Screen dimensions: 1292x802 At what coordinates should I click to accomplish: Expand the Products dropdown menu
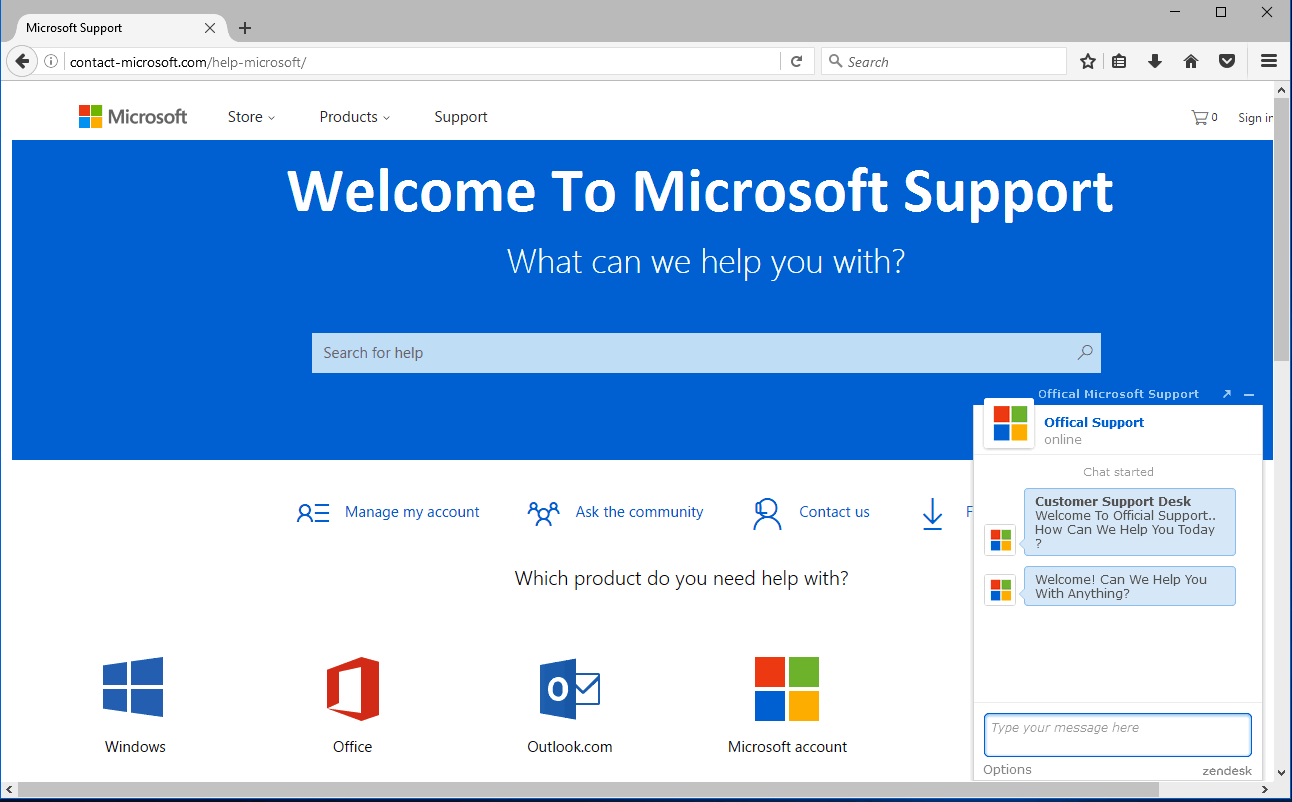tap(355, 117)
